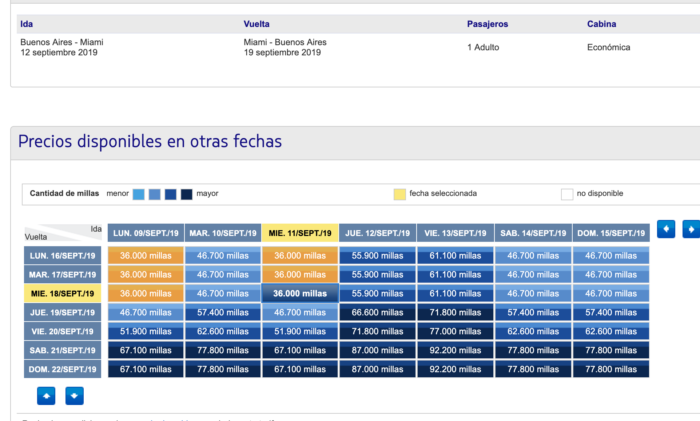Click the white 'no disponible' legend box
Viewport: 700px width, 421px height.
click(x=567, y=194)
